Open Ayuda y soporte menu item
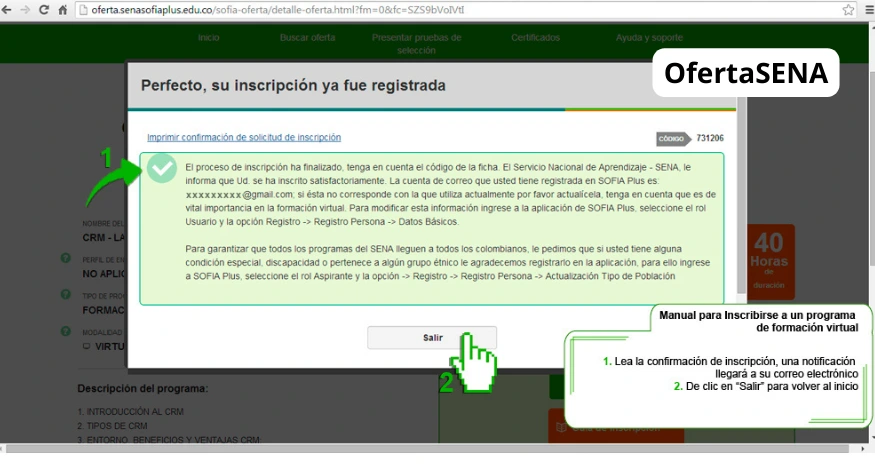875x466 pixels. pyautogui.click(x=649, y=37)
